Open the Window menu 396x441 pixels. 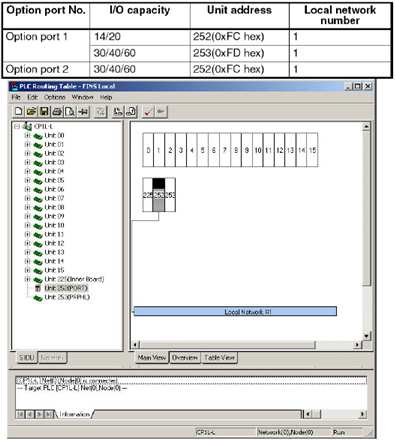82,97
